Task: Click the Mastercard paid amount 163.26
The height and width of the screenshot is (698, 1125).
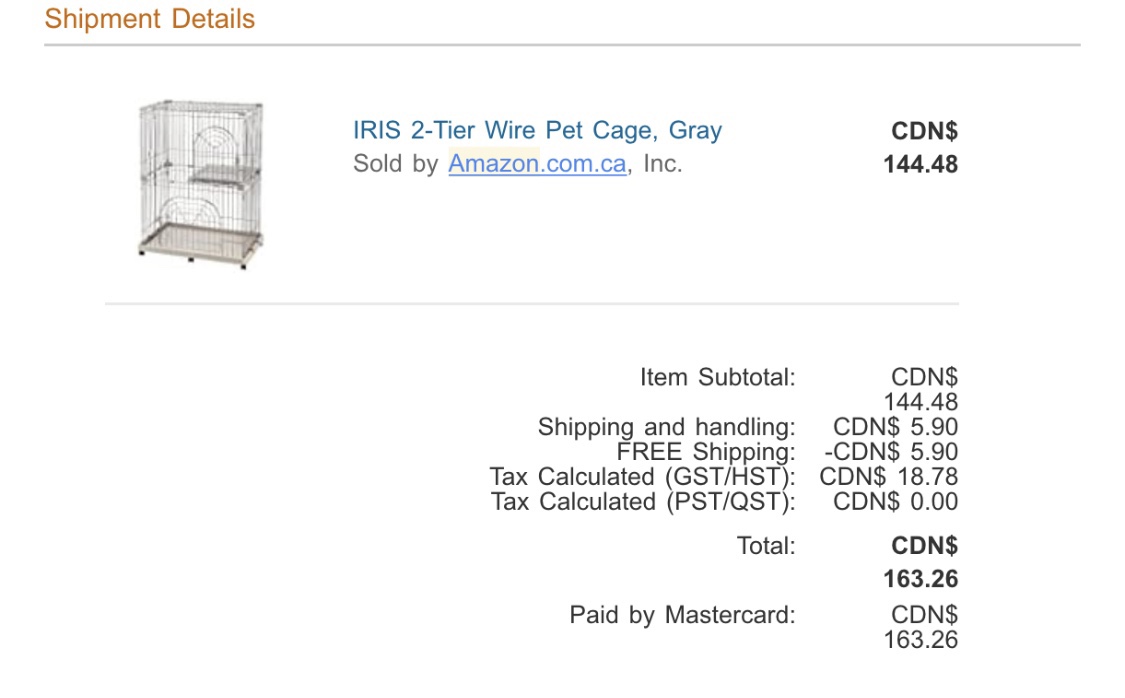Action: pyautogui.click(x=921, y=640)
